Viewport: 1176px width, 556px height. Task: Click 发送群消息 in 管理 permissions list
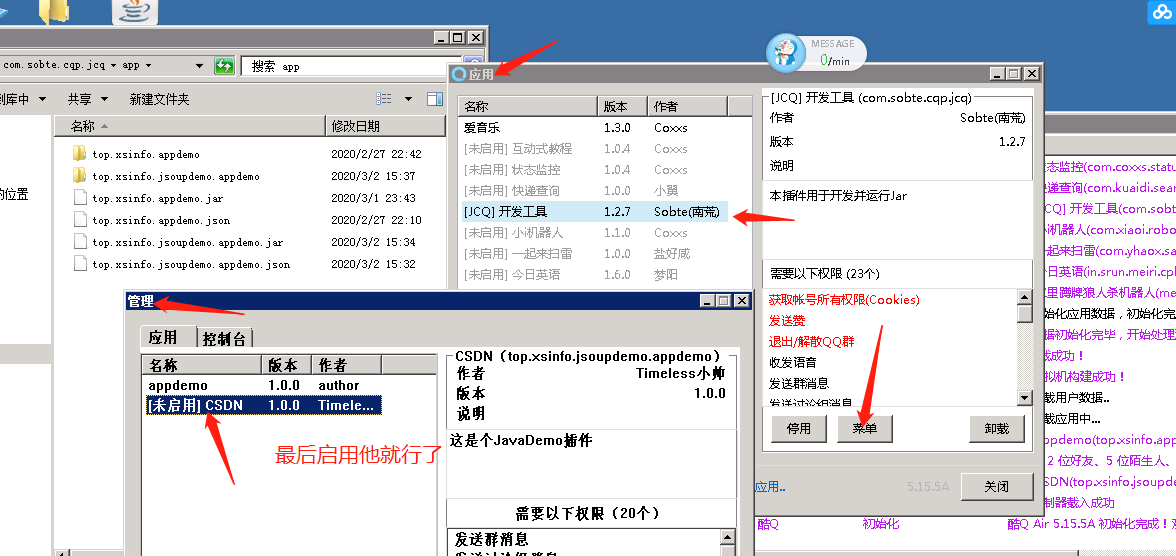coord(491,539)
